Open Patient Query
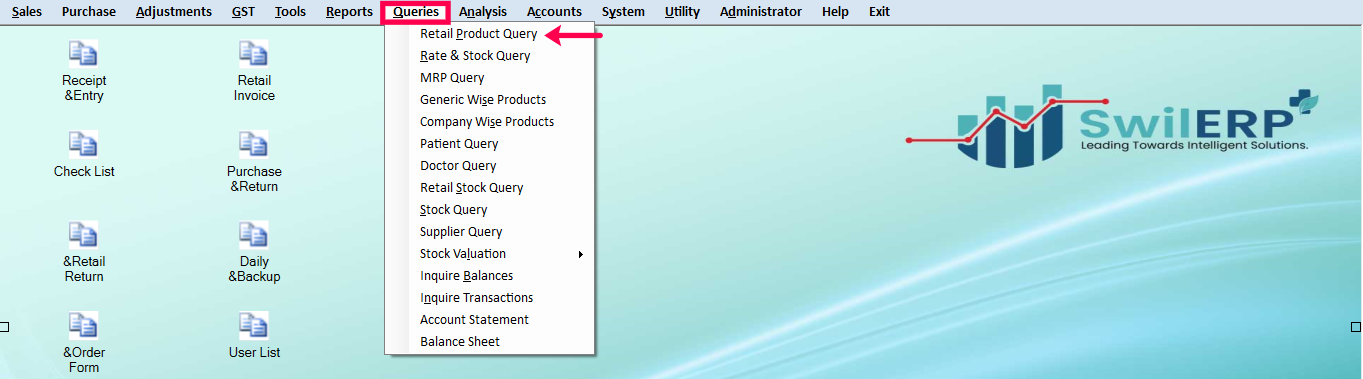Screen dimensions: 1363x379 click(x=490, y=144)
